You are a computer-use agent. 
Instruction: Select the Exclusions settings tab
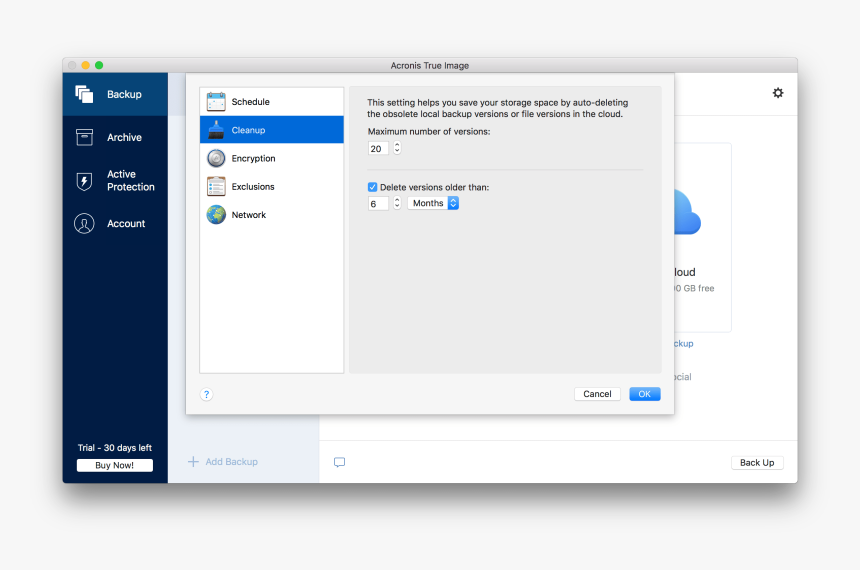tap(271, 187)
